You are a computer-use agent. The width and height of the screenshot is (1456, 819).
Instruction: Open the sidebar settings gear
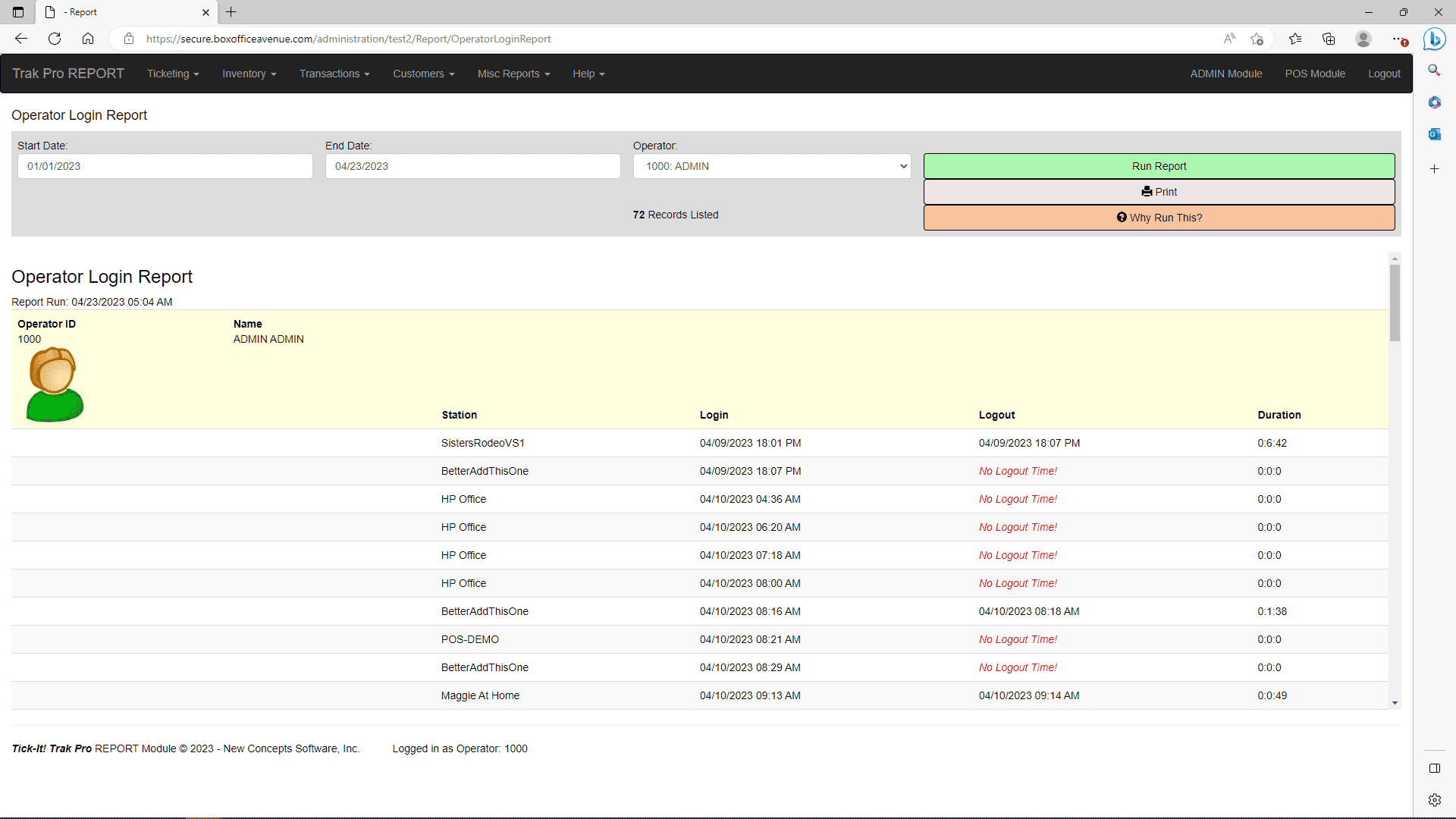(x=1434, y=800)
